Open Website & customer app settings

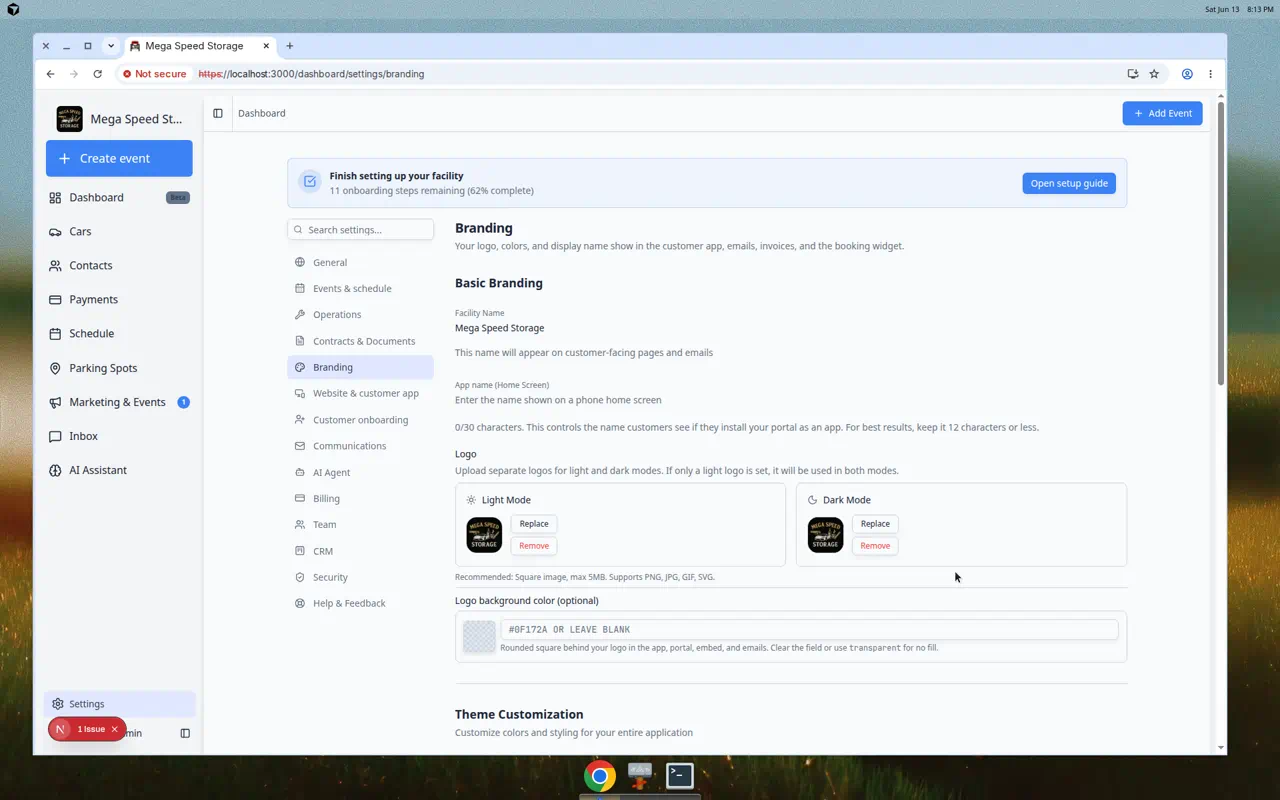tap(360, 393)
